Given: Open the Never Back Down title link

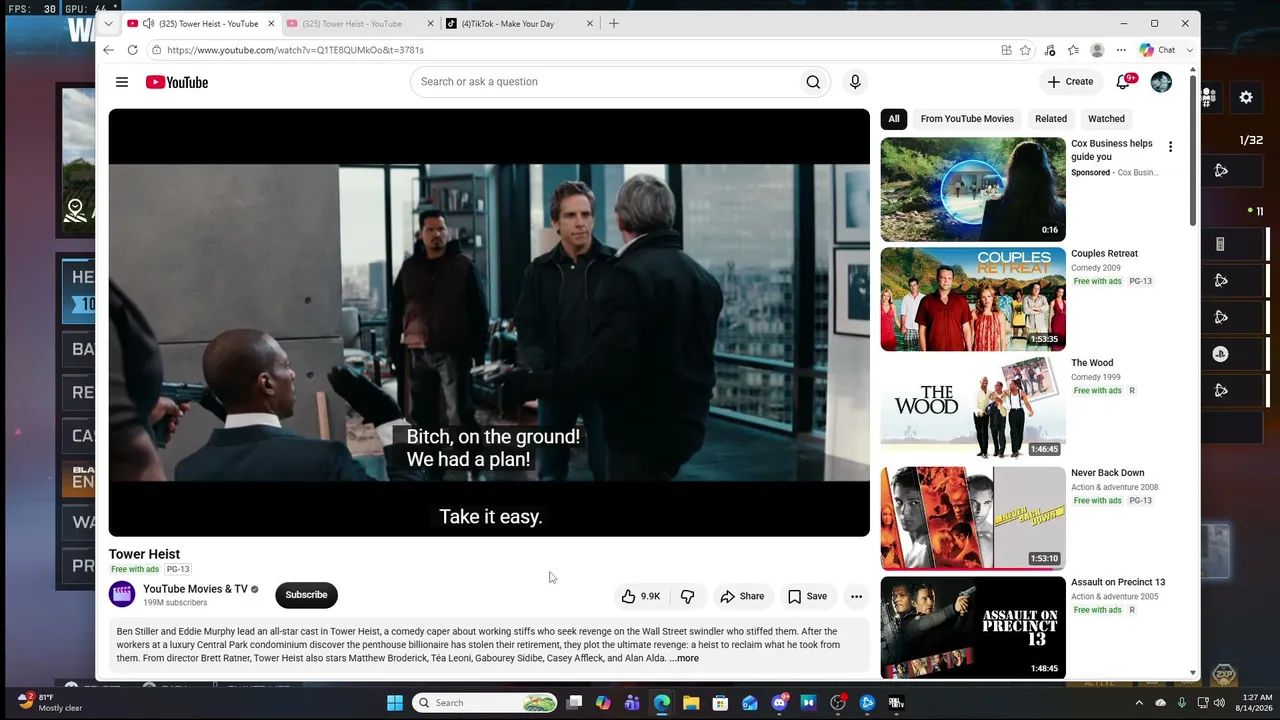Looking at the screenshot, I should [1108, 473].
